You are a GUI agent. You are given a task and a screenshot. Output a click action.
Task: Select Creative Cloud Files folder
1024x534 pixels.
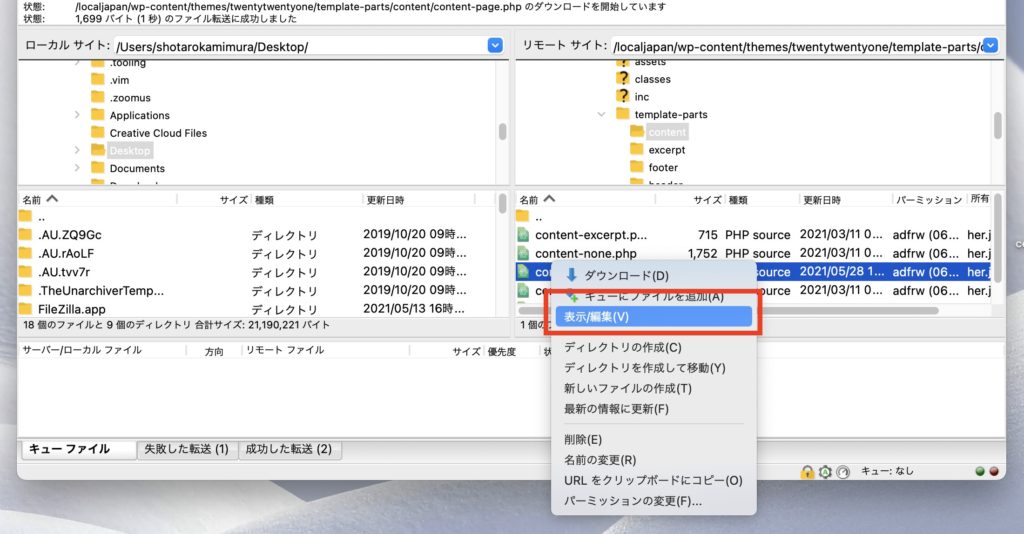point(158,133)
